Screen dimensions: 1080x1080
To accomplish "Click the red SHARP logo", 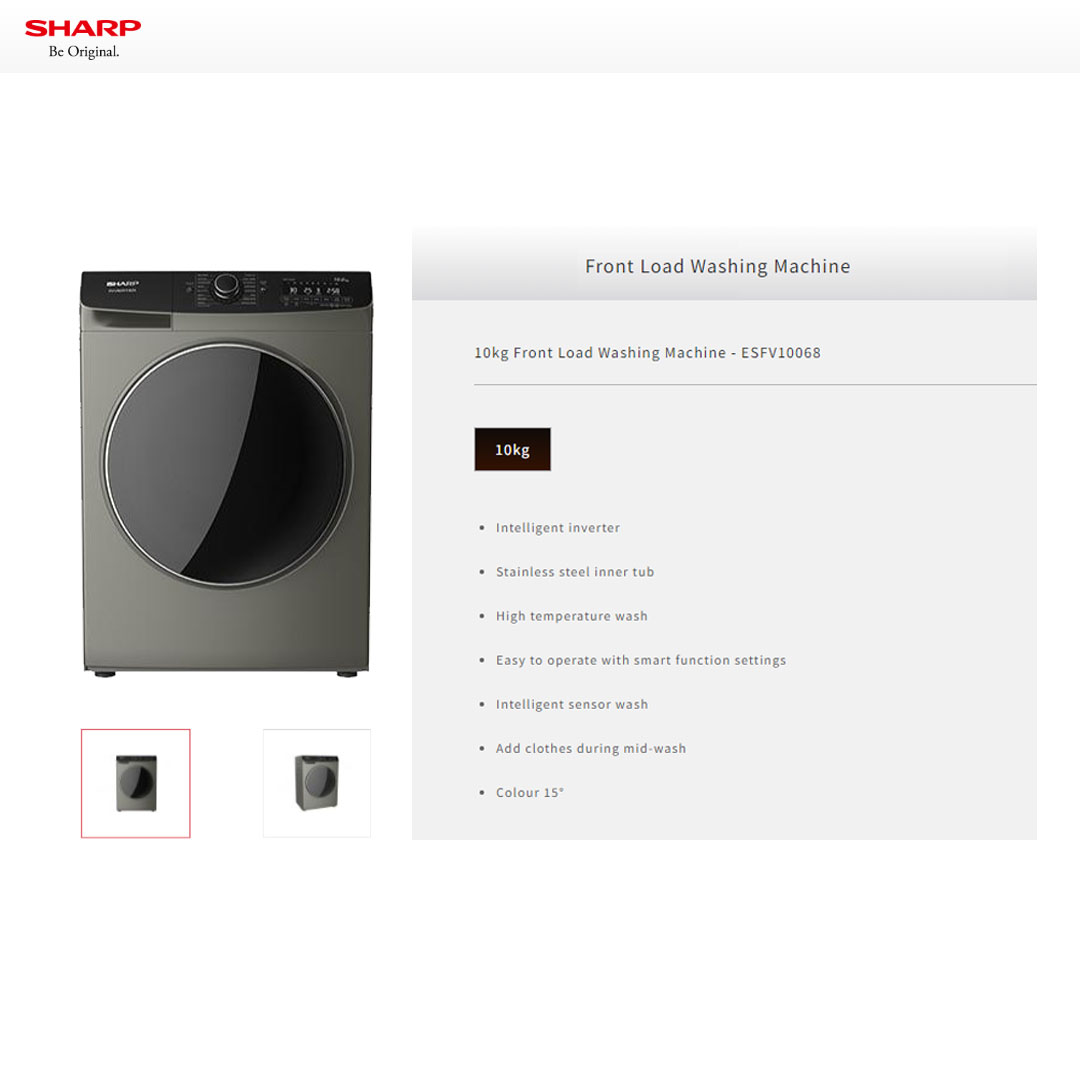I will 83,28.
